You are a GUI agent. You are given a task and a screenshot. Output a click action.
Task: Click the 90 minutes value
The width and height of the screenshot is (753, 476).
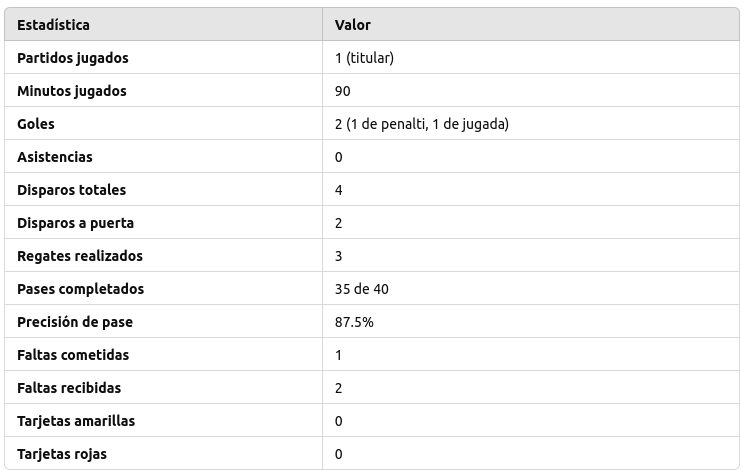(342, 91)
